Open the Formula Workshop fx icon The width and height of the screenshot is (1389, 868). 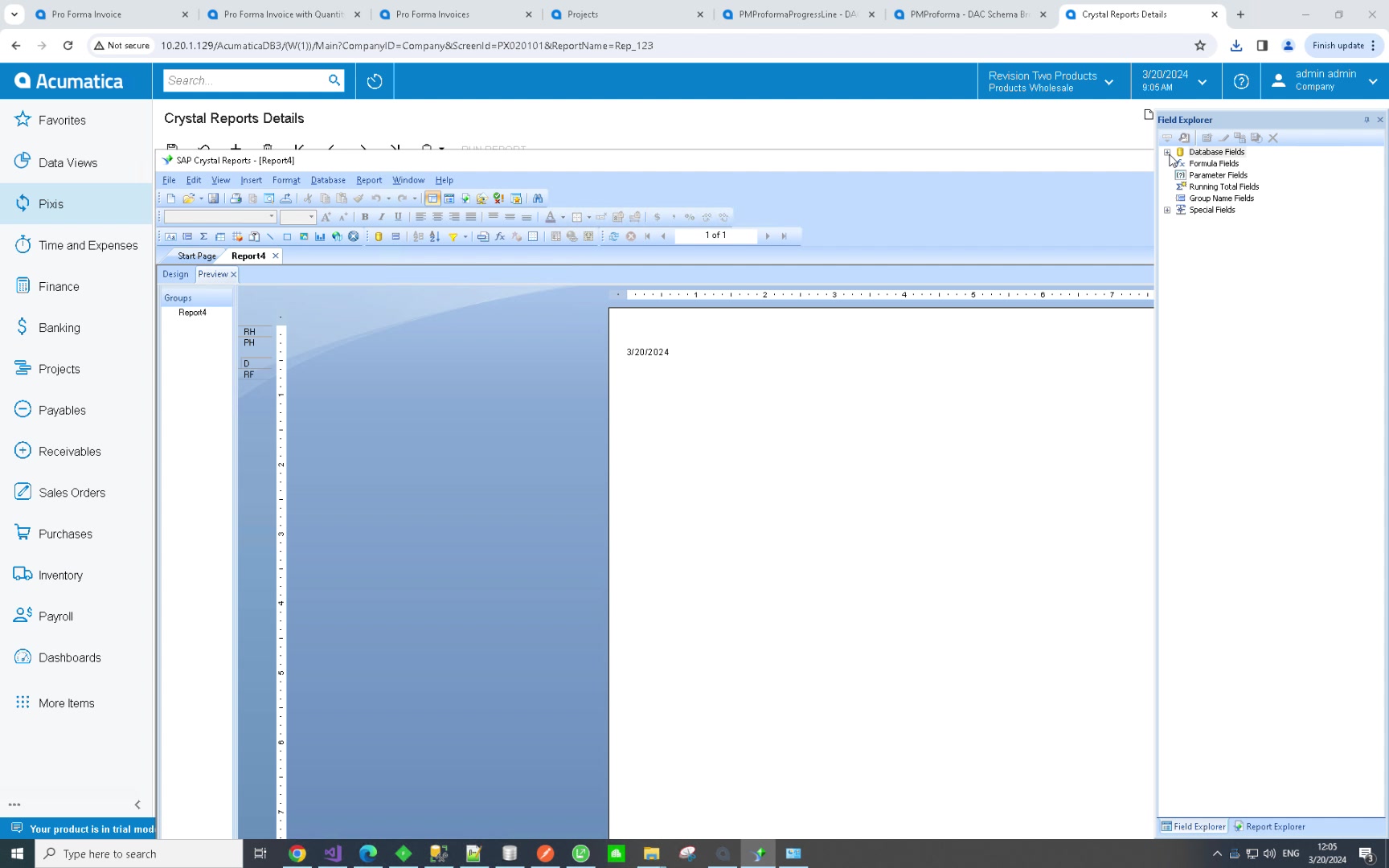pos(500,236)
